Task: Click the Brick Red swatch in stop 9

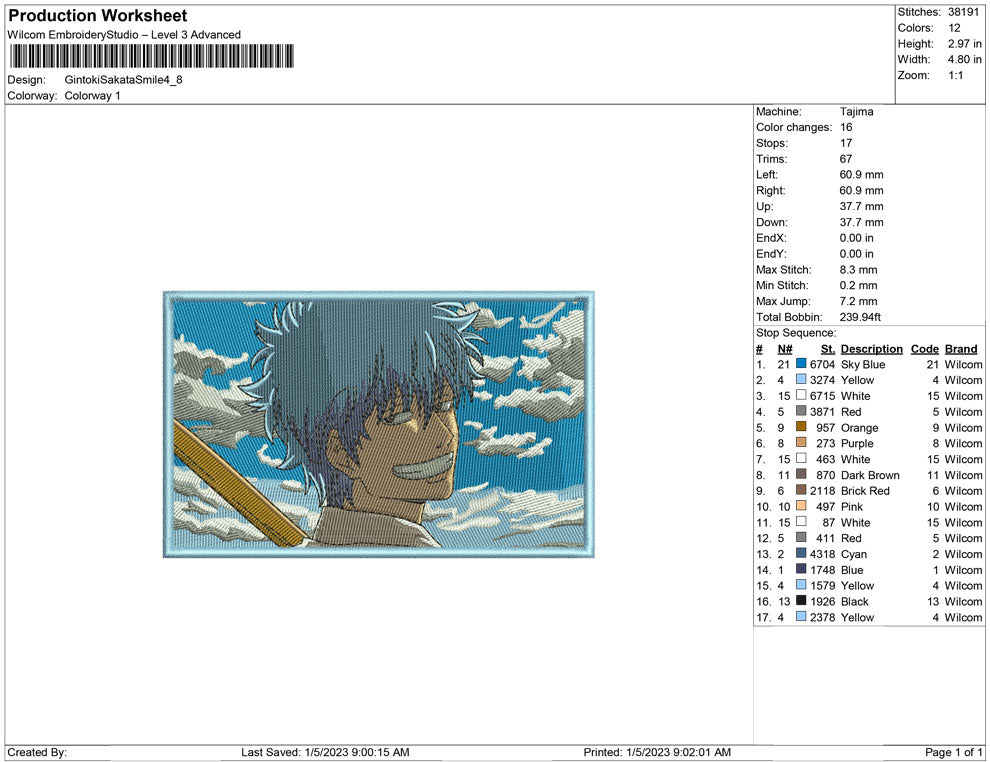Action: [801, 490]
